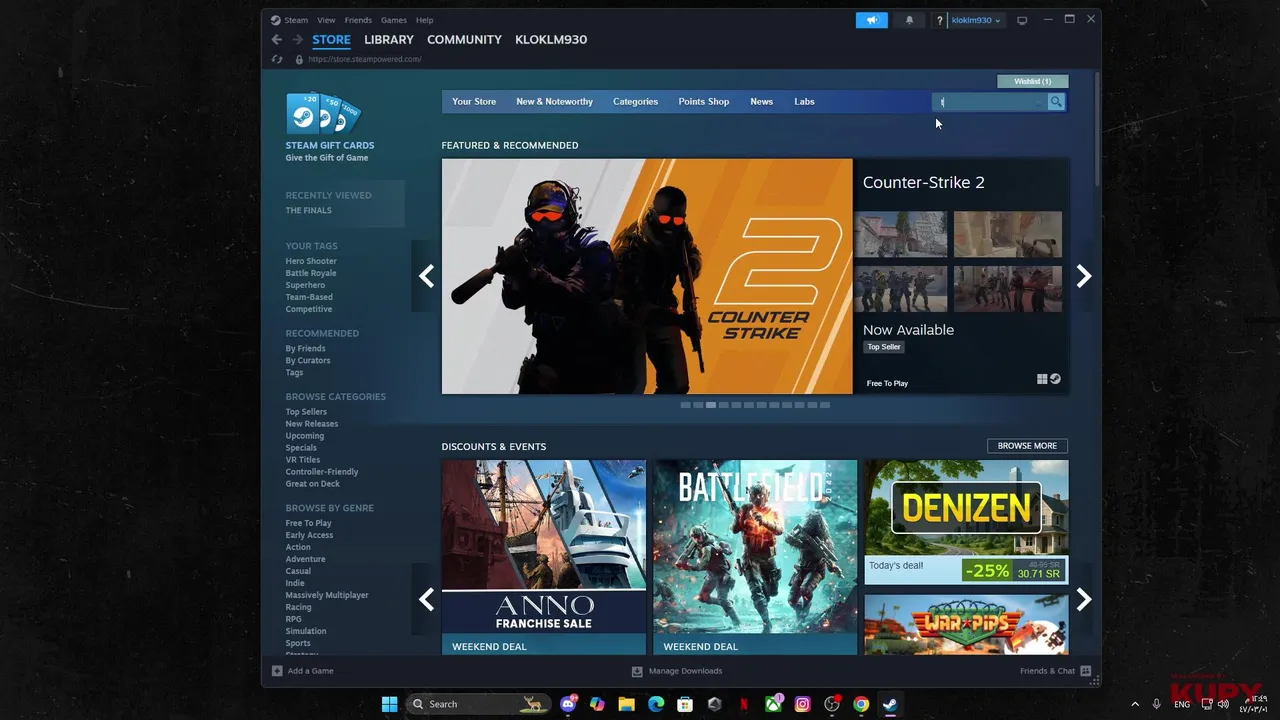Open recommendations By Friends
1280x720 pixels.
coord(305,349)
